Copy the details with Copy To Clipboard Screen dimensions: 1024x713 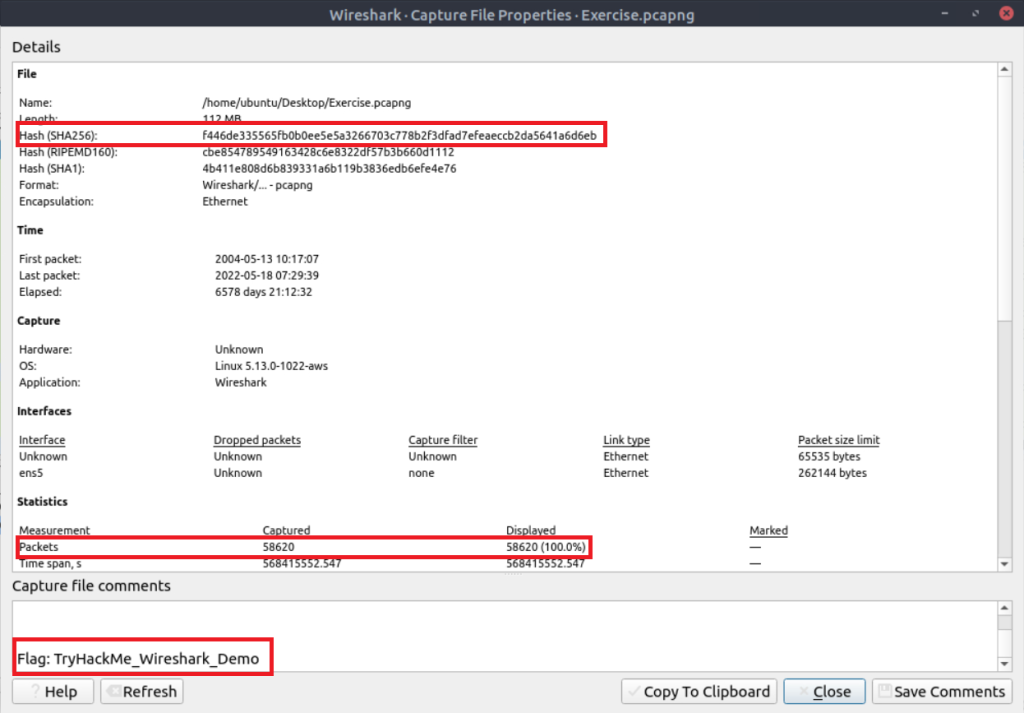[698, 691]
